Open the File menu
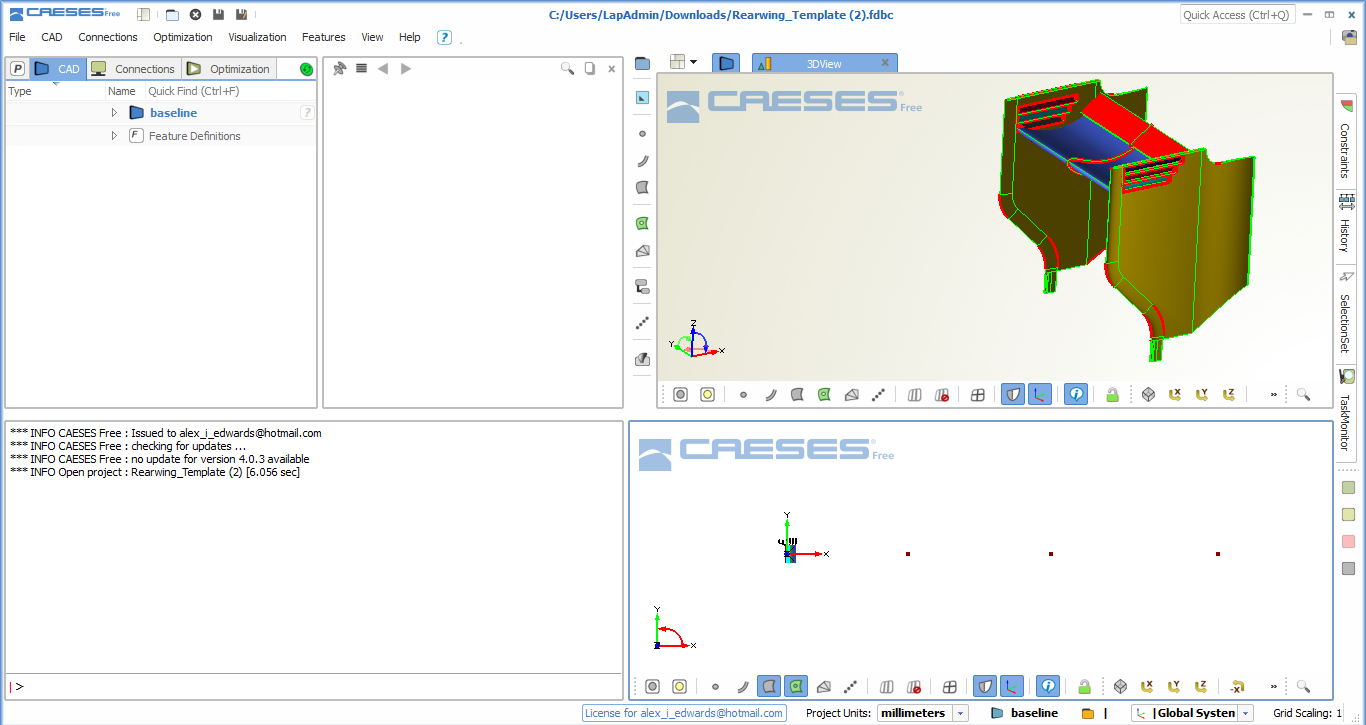The height and width of the screenshot is (725, 1366). pos(17,37)
